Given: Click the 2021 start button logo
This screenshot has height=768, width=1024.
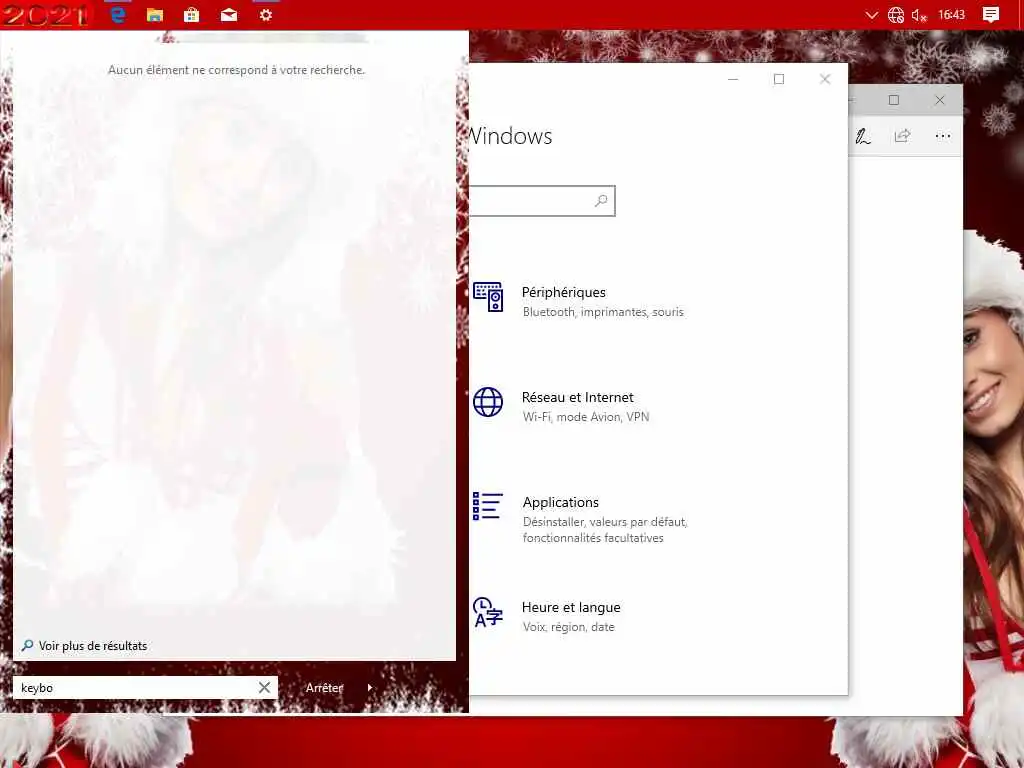Looking at the screenshot, I should [x=45, y=14].
